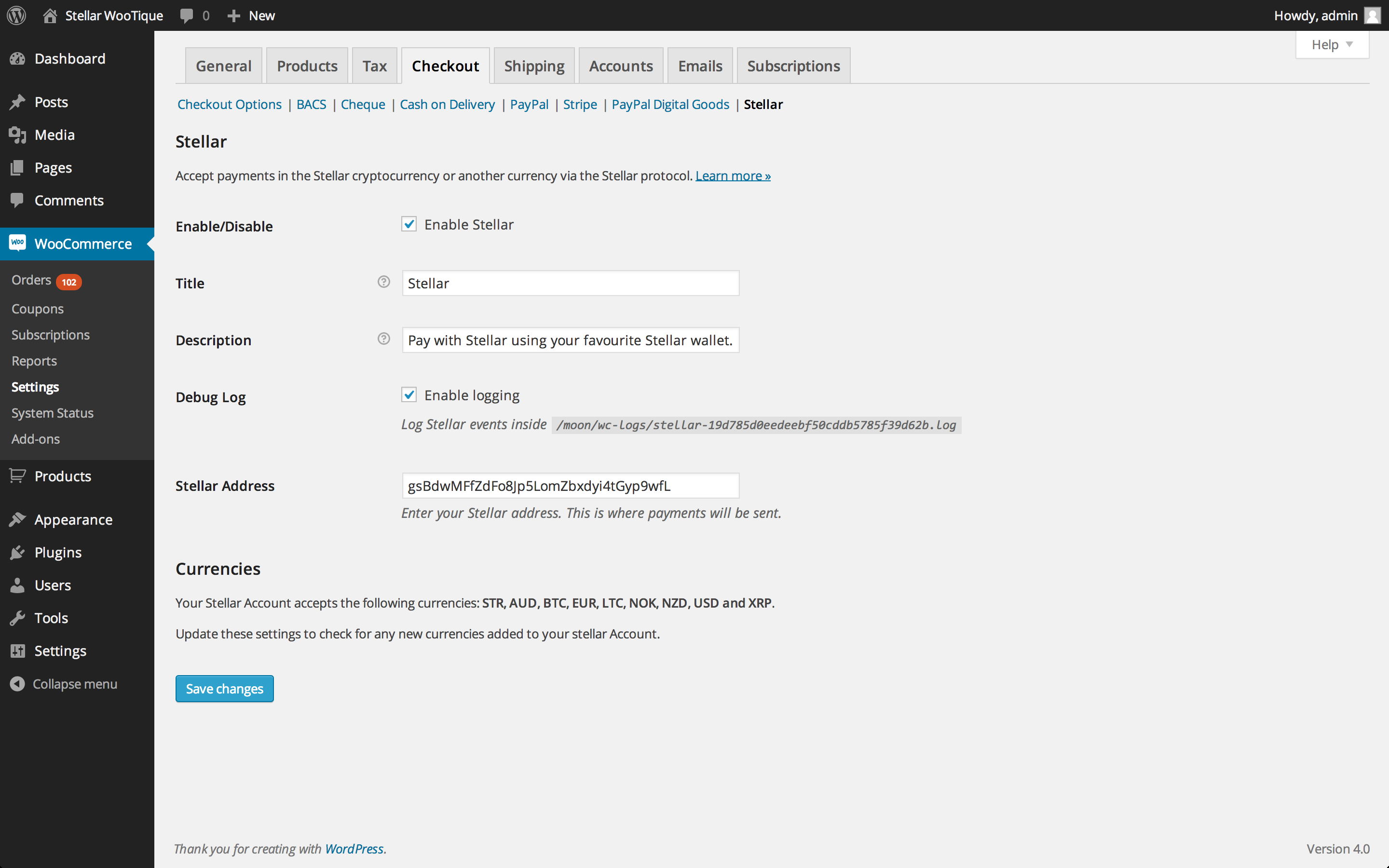Click the Version 4.0 footer text
The image size is (1389, 868).
[1338, 849]
